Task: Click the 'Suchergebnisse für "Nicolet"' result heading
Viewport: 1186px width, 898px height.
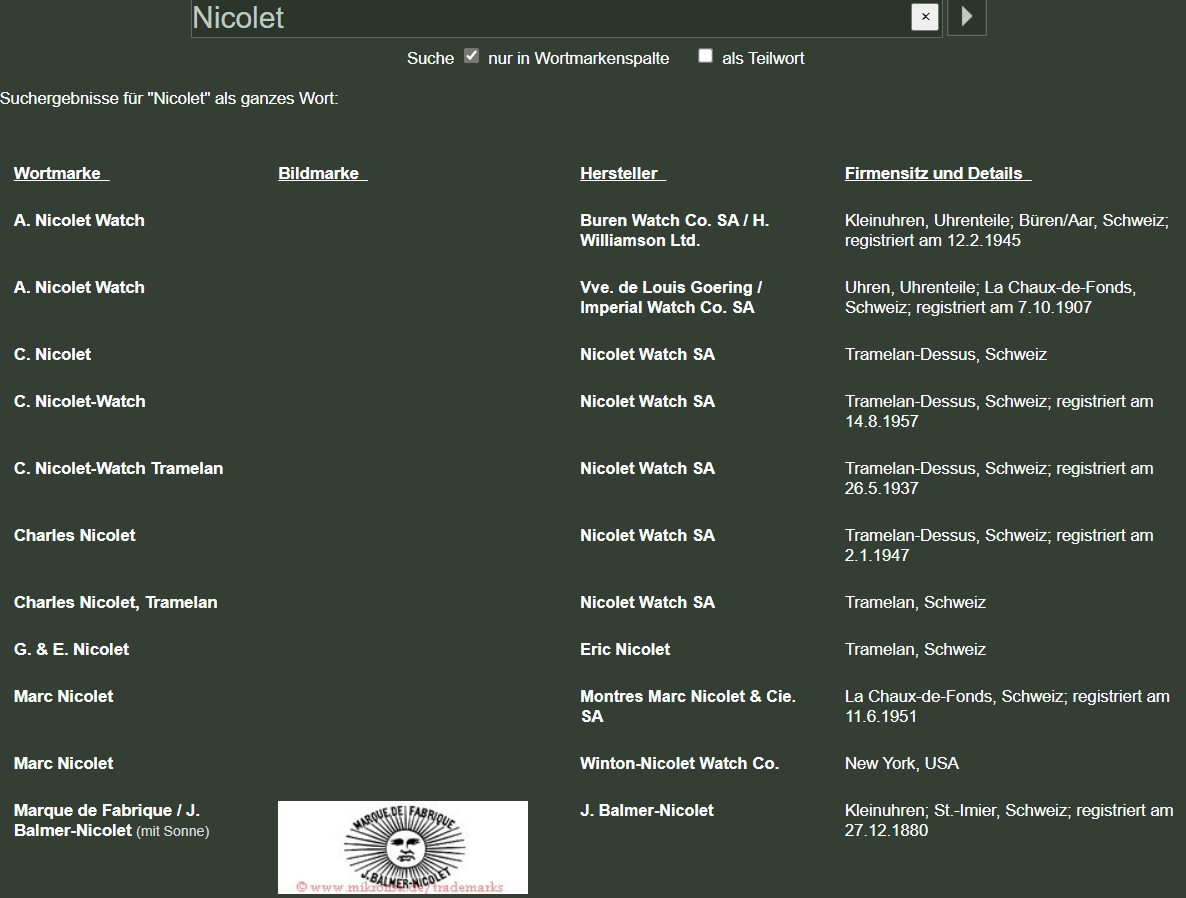Action: click(x=169, y=98)
